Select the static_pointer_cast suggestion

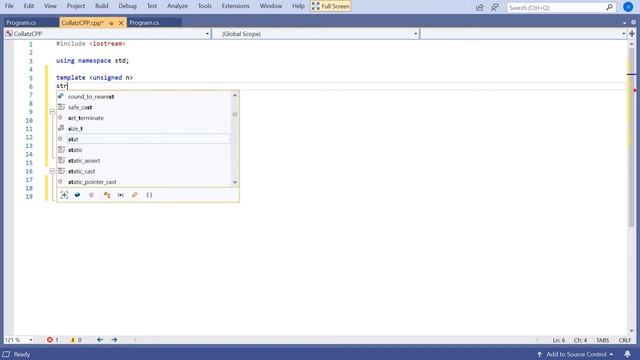(x=143, y=182)
